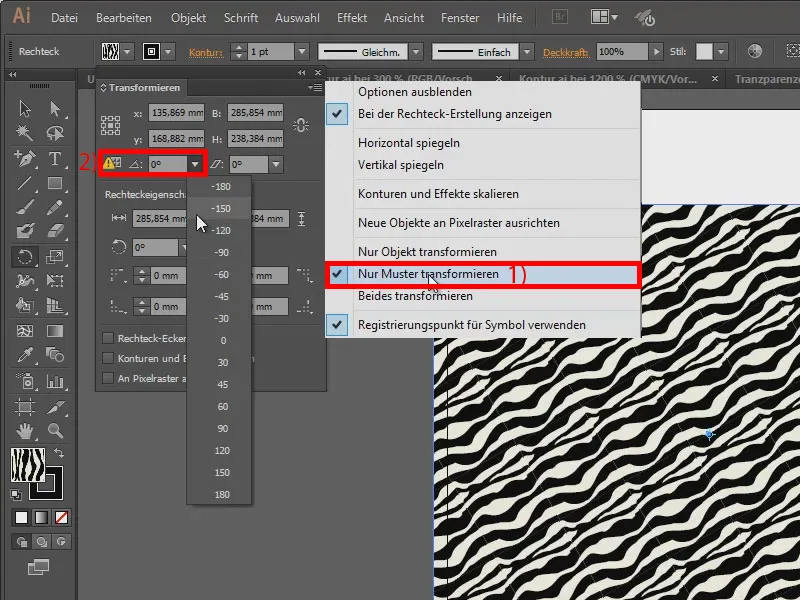
Task: Select the Rotate tool
Action: pos(24,257)
